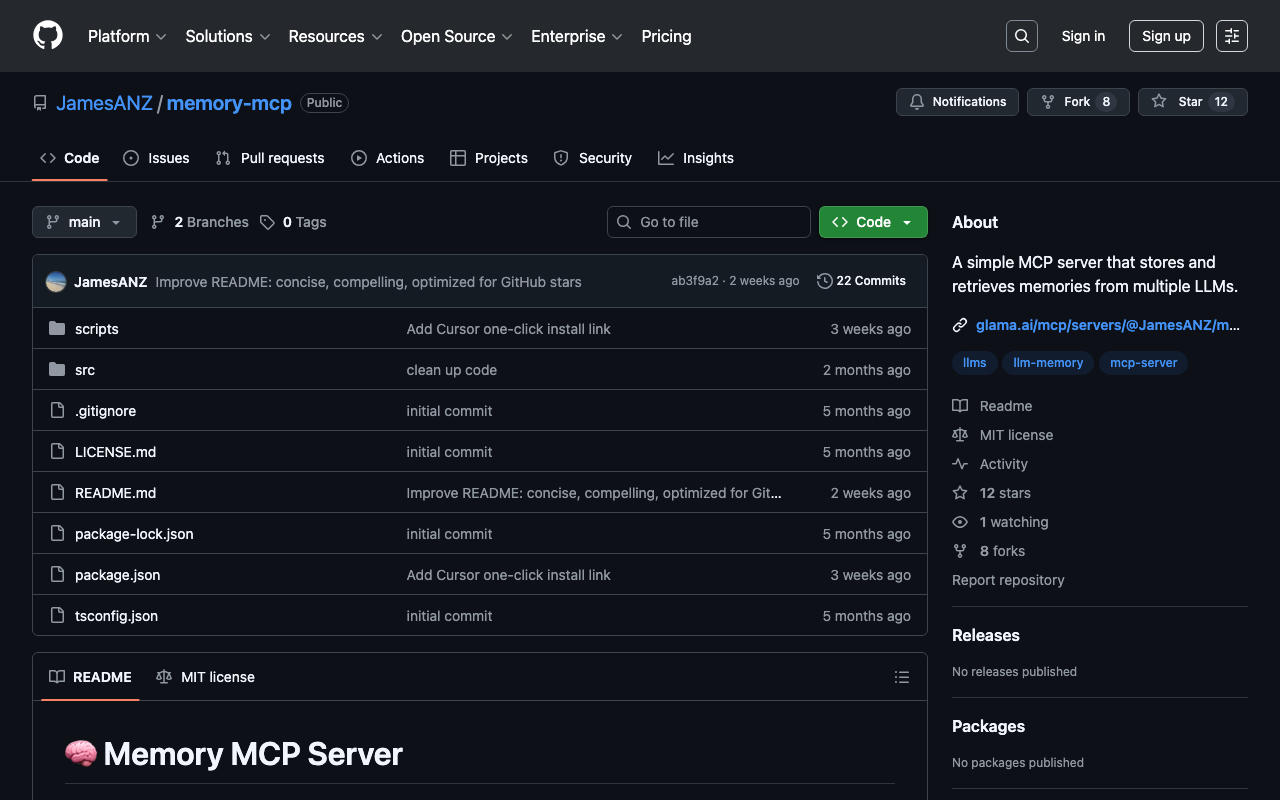The height and width of the screenshot is (800, 1280).
Task: Switch to the Pull requests tab
Action: [270, 158]
